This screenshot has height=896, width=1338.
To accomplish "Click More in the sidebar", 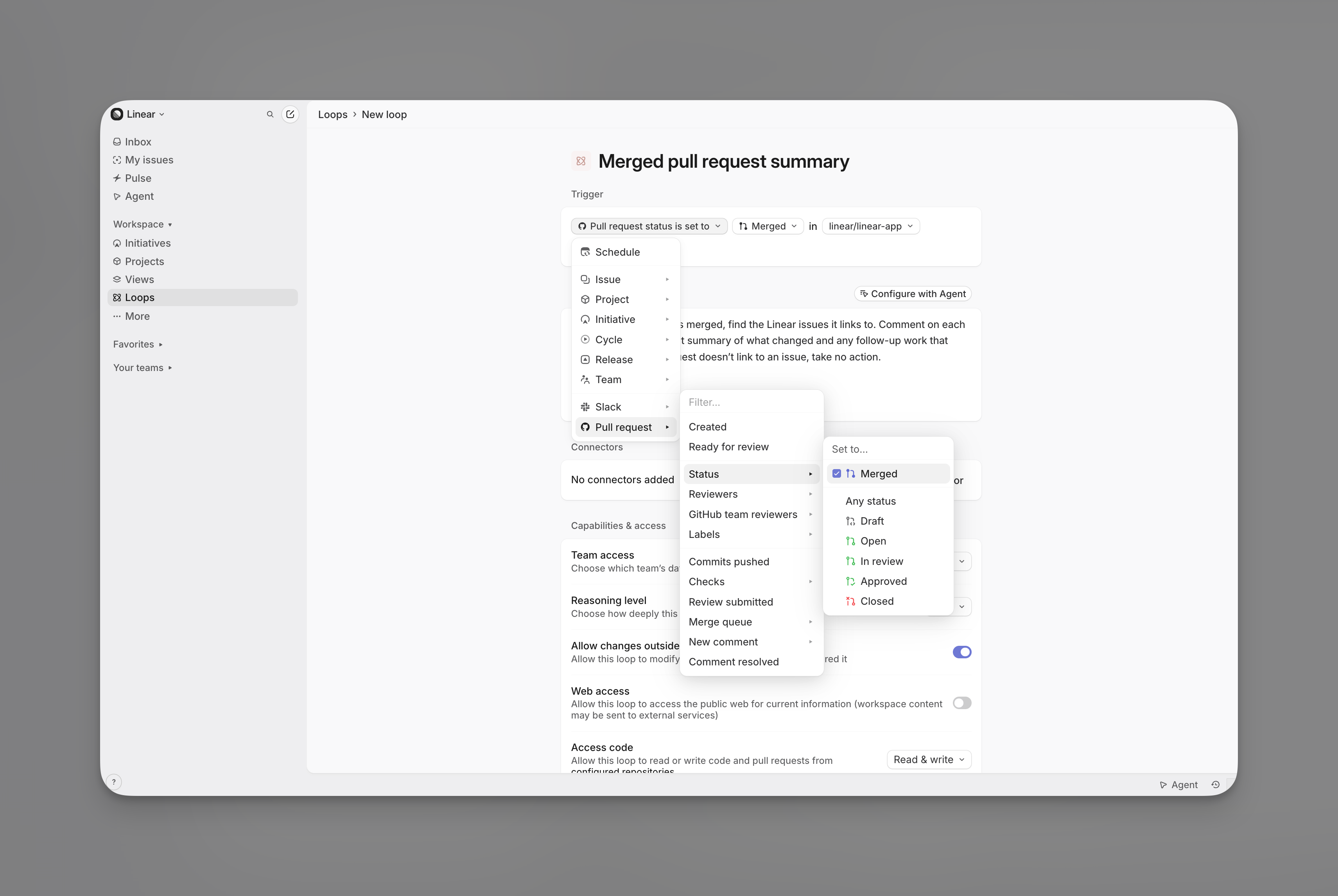I will [x=202, y=316].
